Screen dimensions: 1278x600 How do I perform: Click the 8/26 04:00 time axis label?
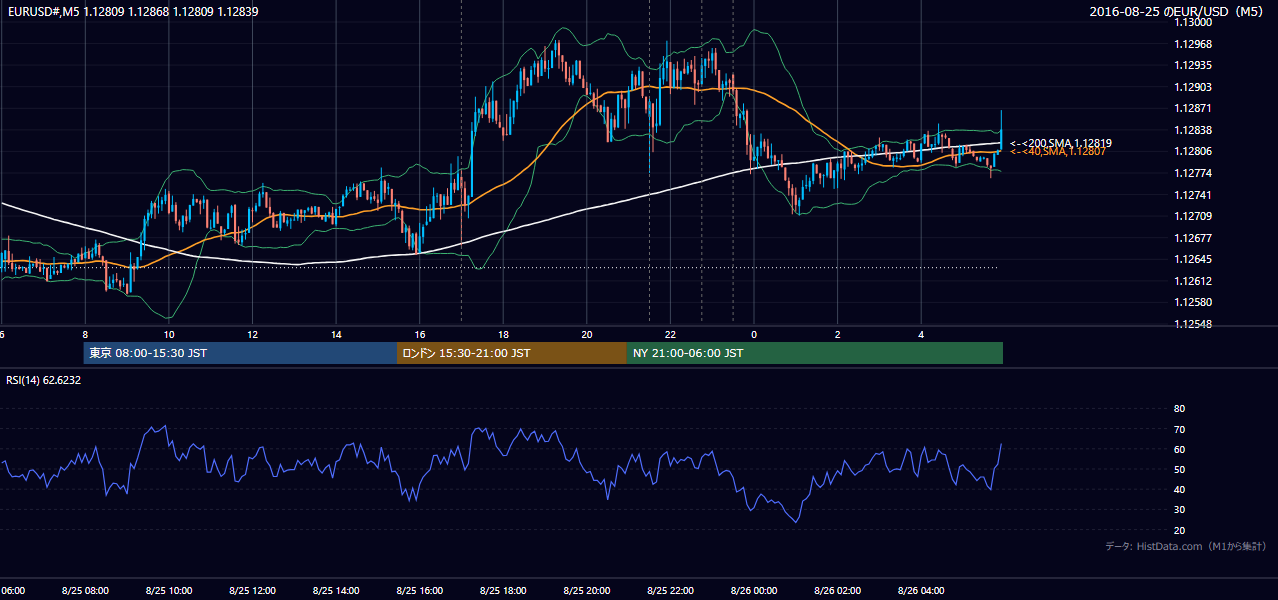(x=921, y=591)
